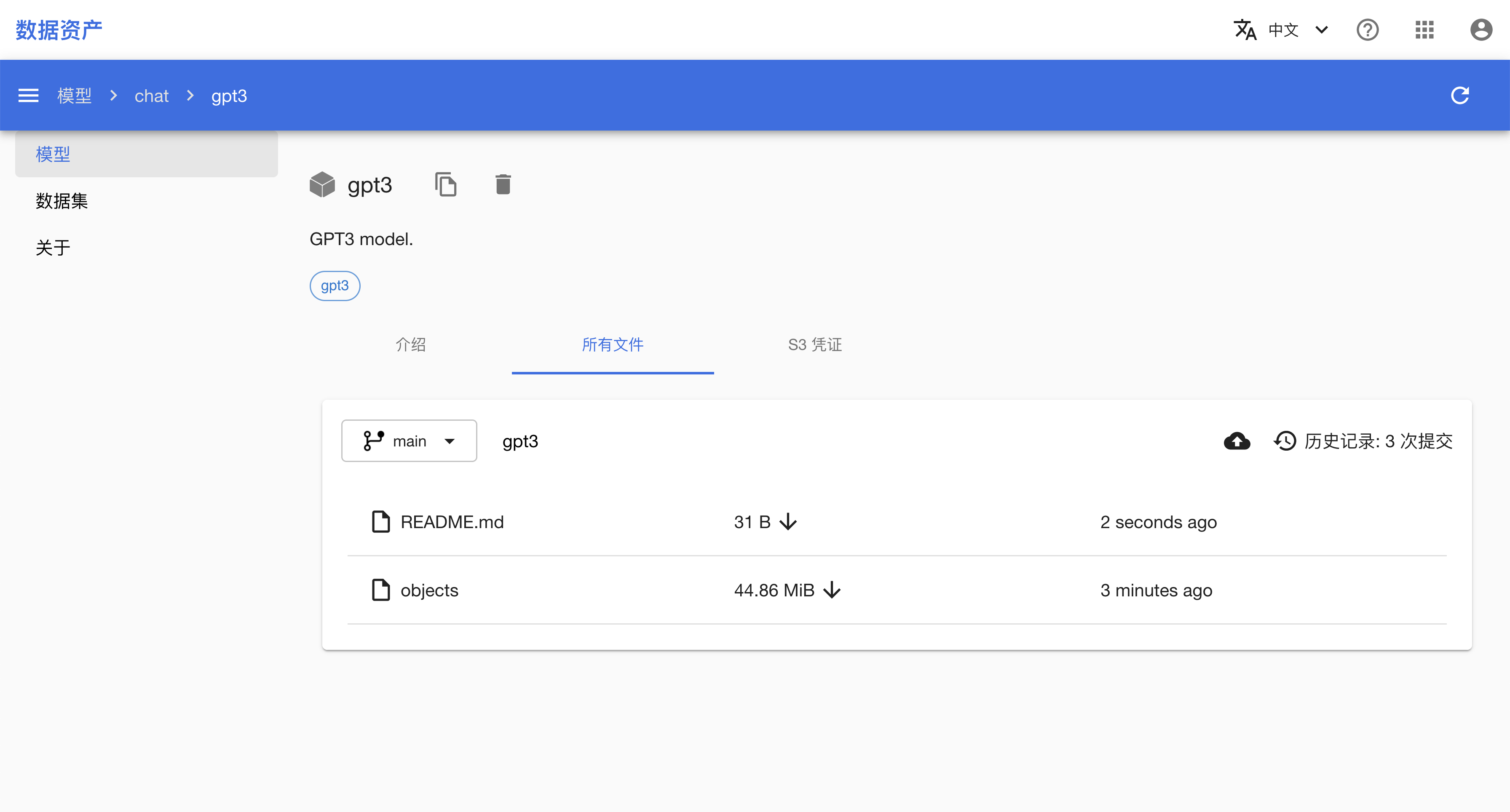The image size is (1510, 812).
Task: Click the gpt3 breadcrumb item
Action: coord(229,96)
